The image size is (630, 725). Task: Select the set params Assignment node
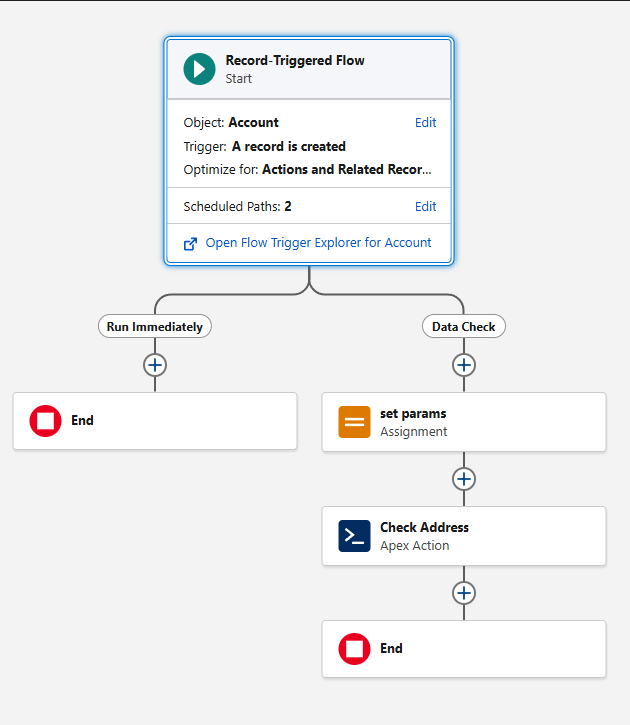[480, 422]
